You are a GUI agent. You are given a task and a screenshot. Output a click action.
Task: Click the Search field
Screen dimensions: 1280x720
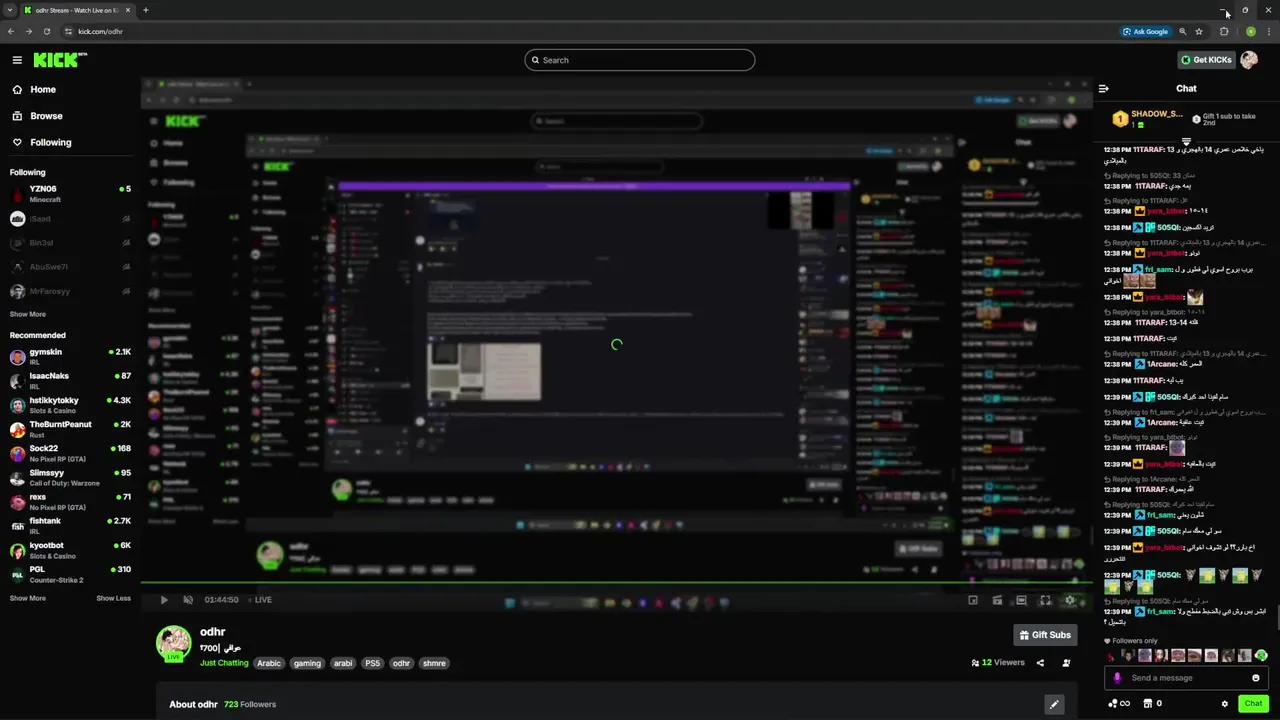pyautogui.click(x=640, y=60)
